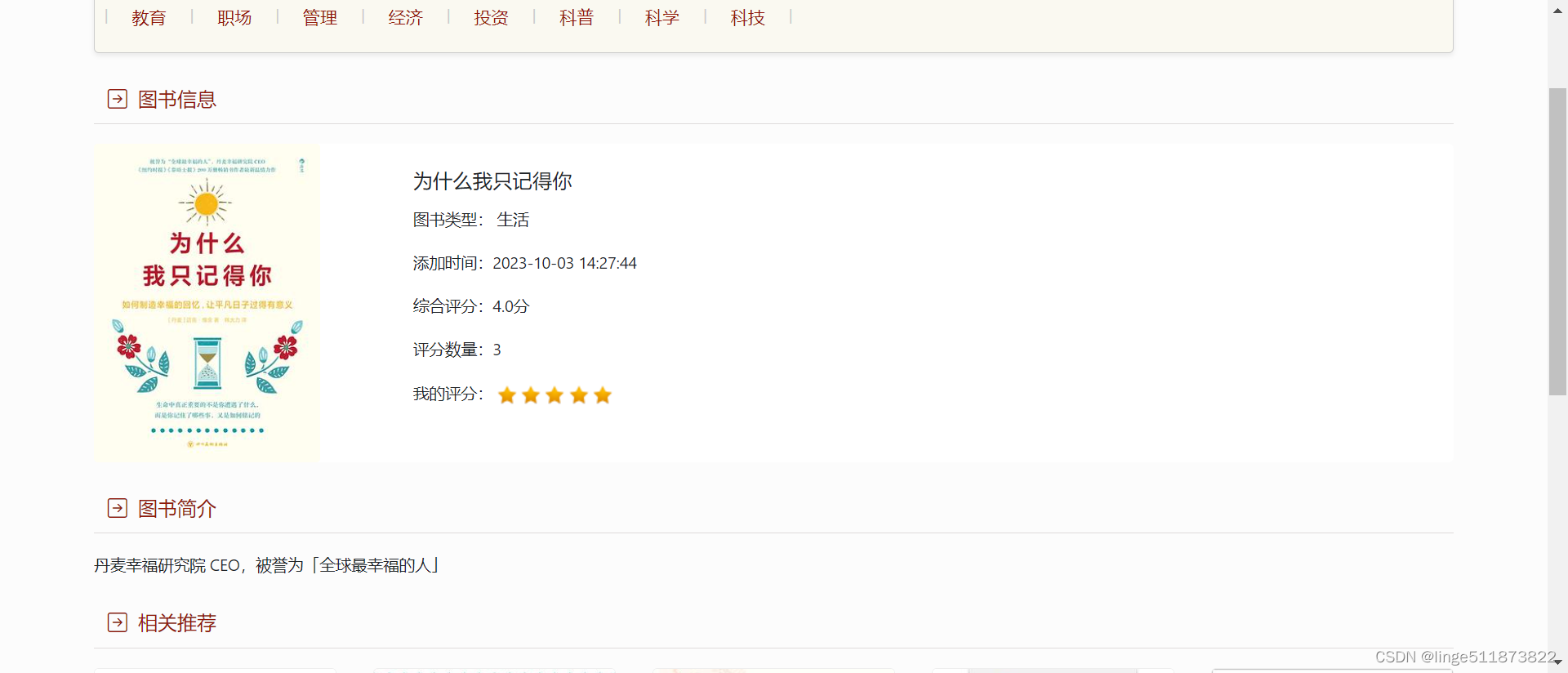Open the 管理 category
Viewport: 1568px width, 673px height.
point(320,17)
